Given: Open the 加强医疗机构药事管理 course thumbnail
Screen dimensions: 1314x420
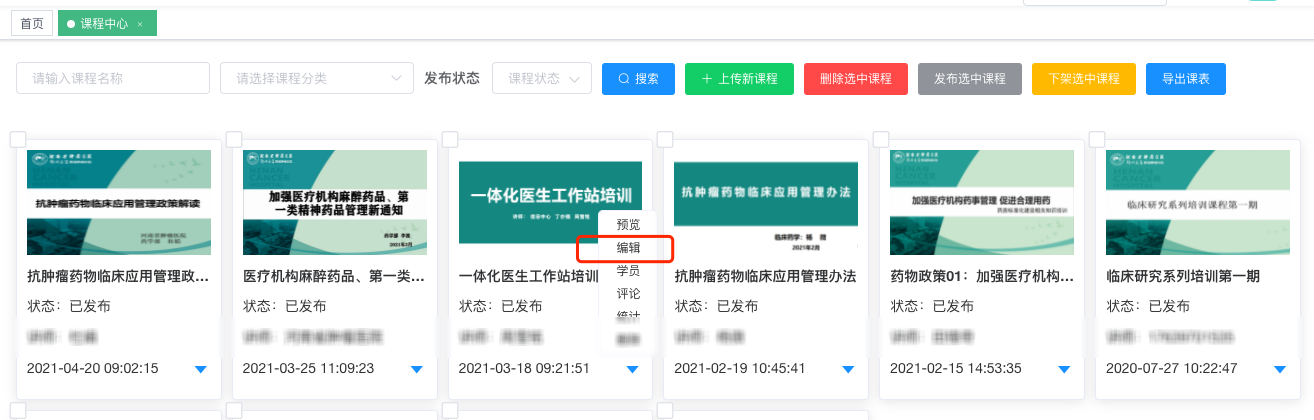Looking at the screenshot, I should click(x=983, y=203).
